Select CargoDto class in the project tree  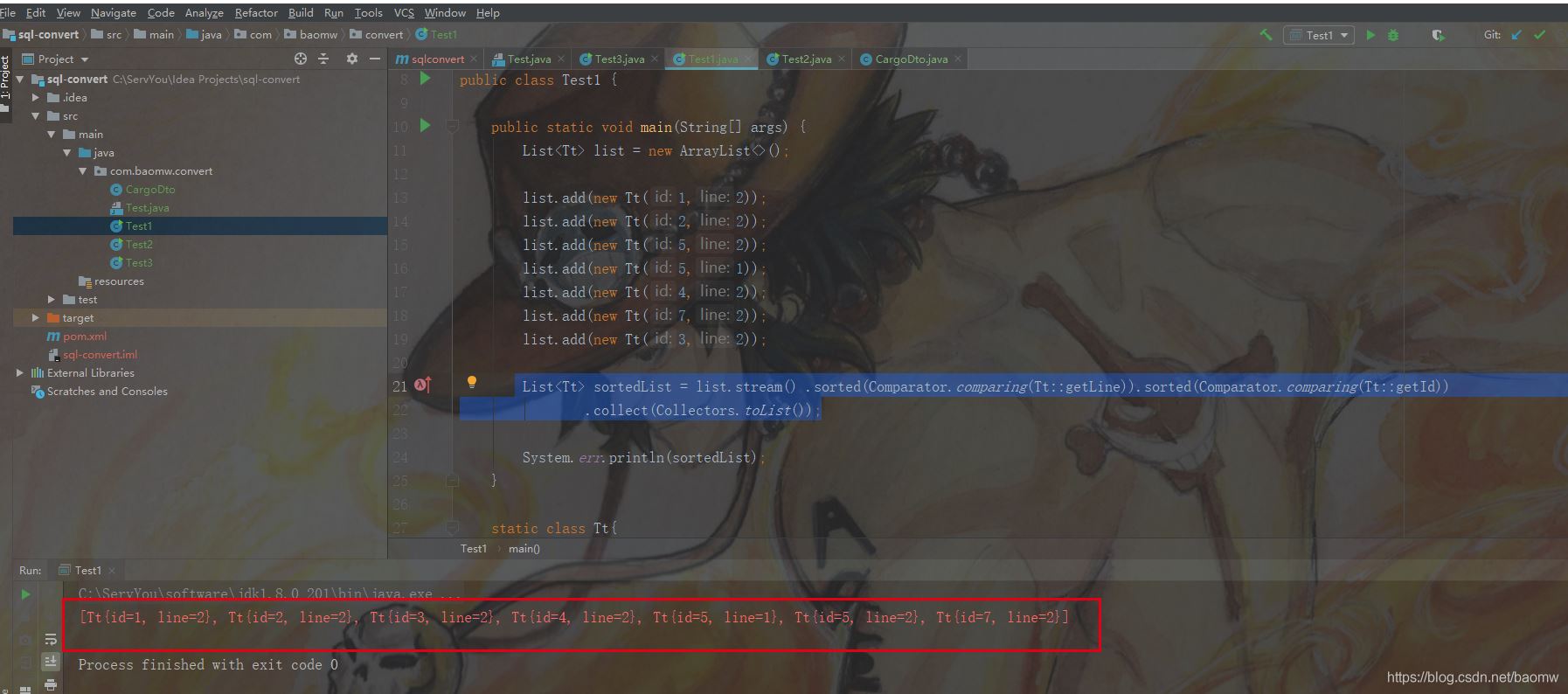(150, 190)
